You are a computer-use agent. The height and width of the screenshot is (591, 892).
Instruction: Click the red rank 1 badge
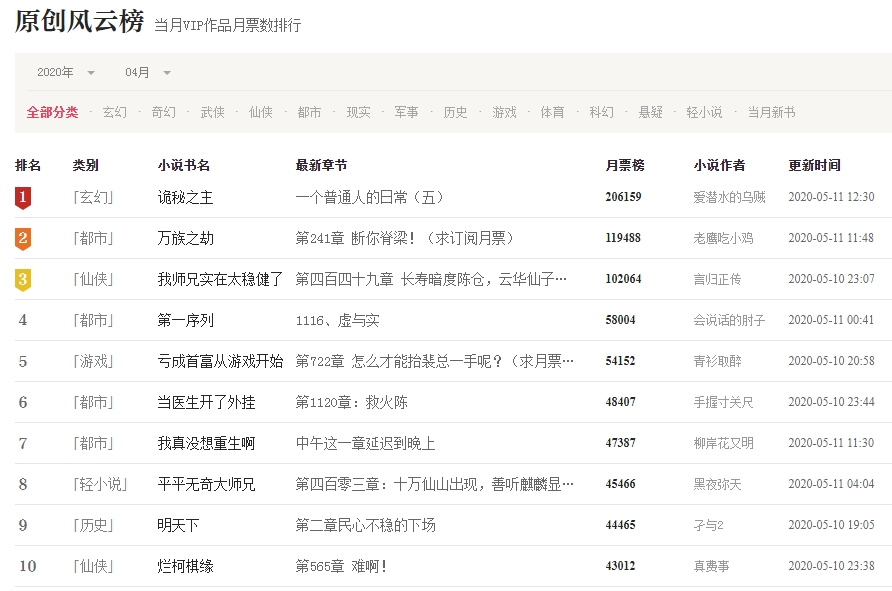(23, 198)
